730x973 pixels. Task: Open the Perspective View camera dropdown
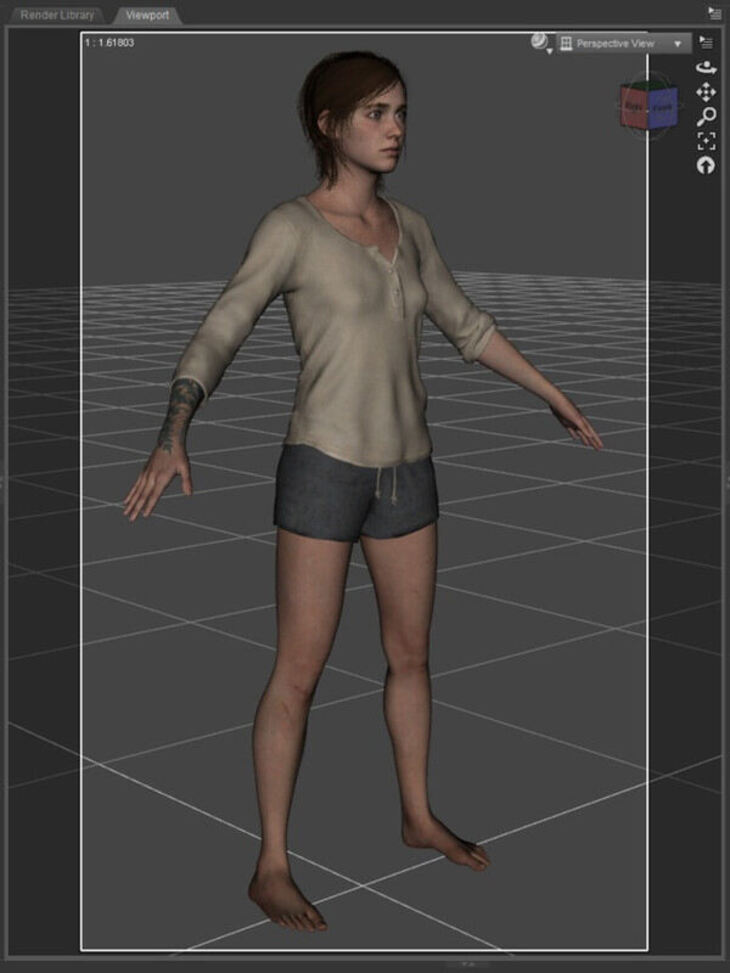(624, 44)
